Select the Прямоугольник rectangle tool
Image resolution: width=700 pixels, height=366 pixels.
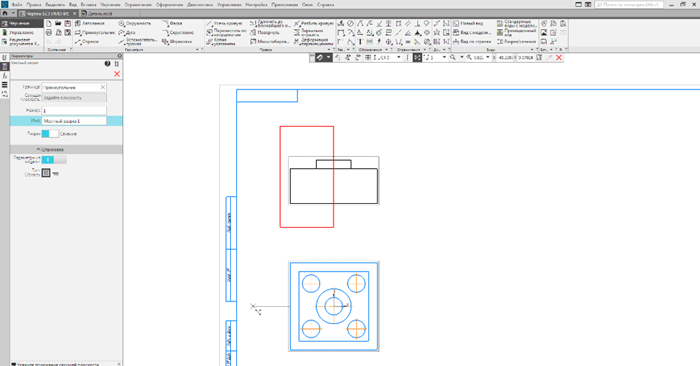[95, 33]
